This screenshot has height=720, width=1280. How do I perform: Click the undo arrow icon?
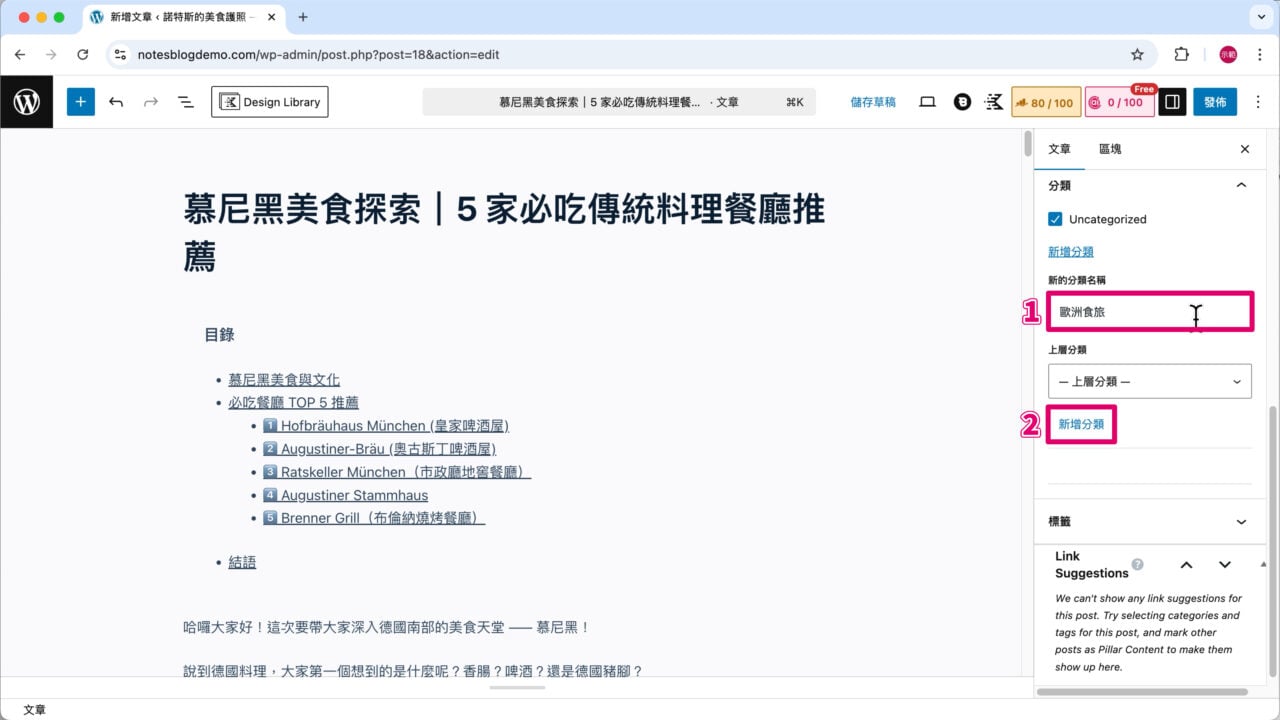click(x=116, y=101)
